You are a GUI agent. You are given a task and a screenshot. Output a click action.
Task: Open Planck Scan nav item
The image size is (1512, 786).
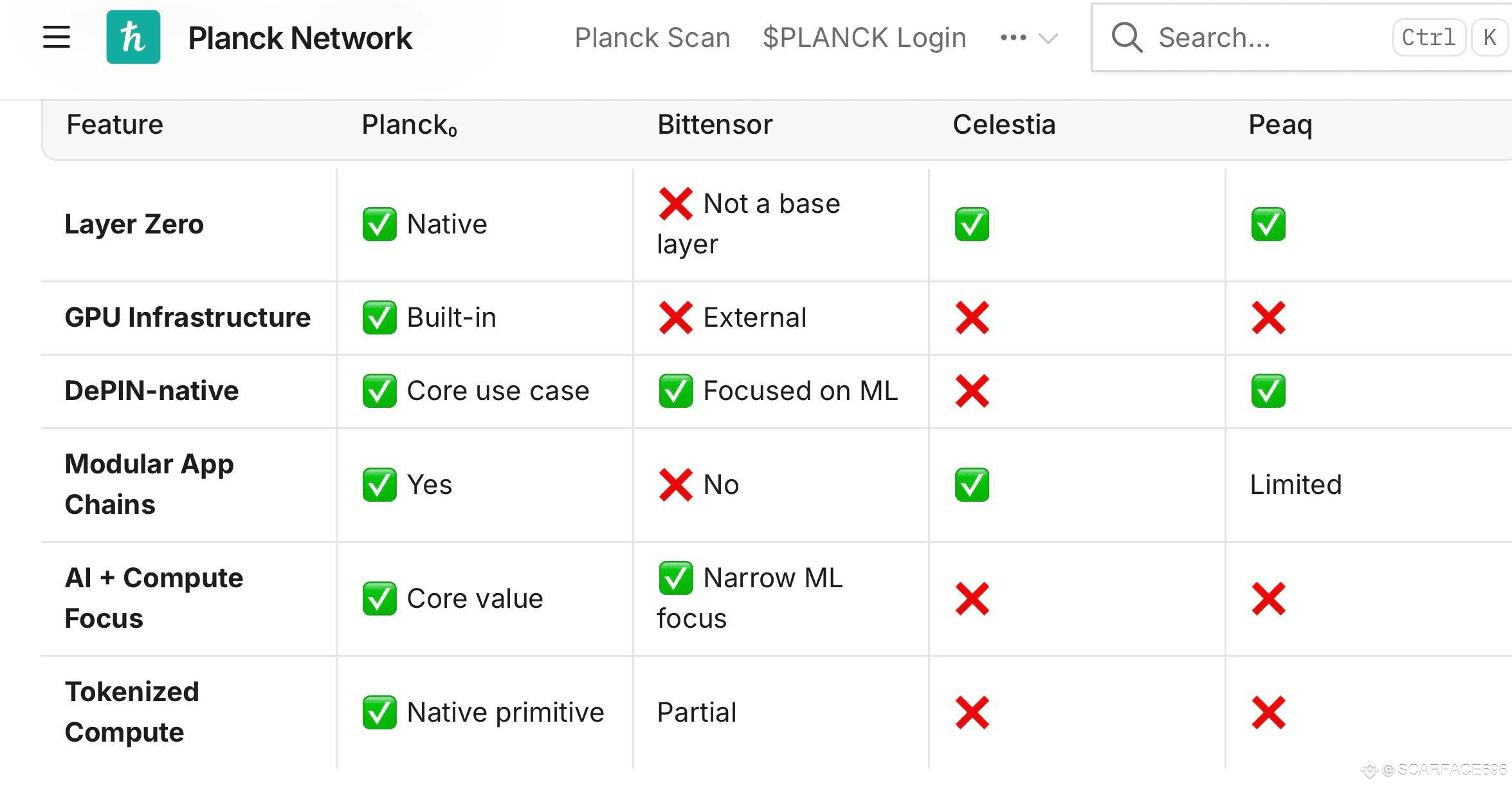[x=652, y=38]
